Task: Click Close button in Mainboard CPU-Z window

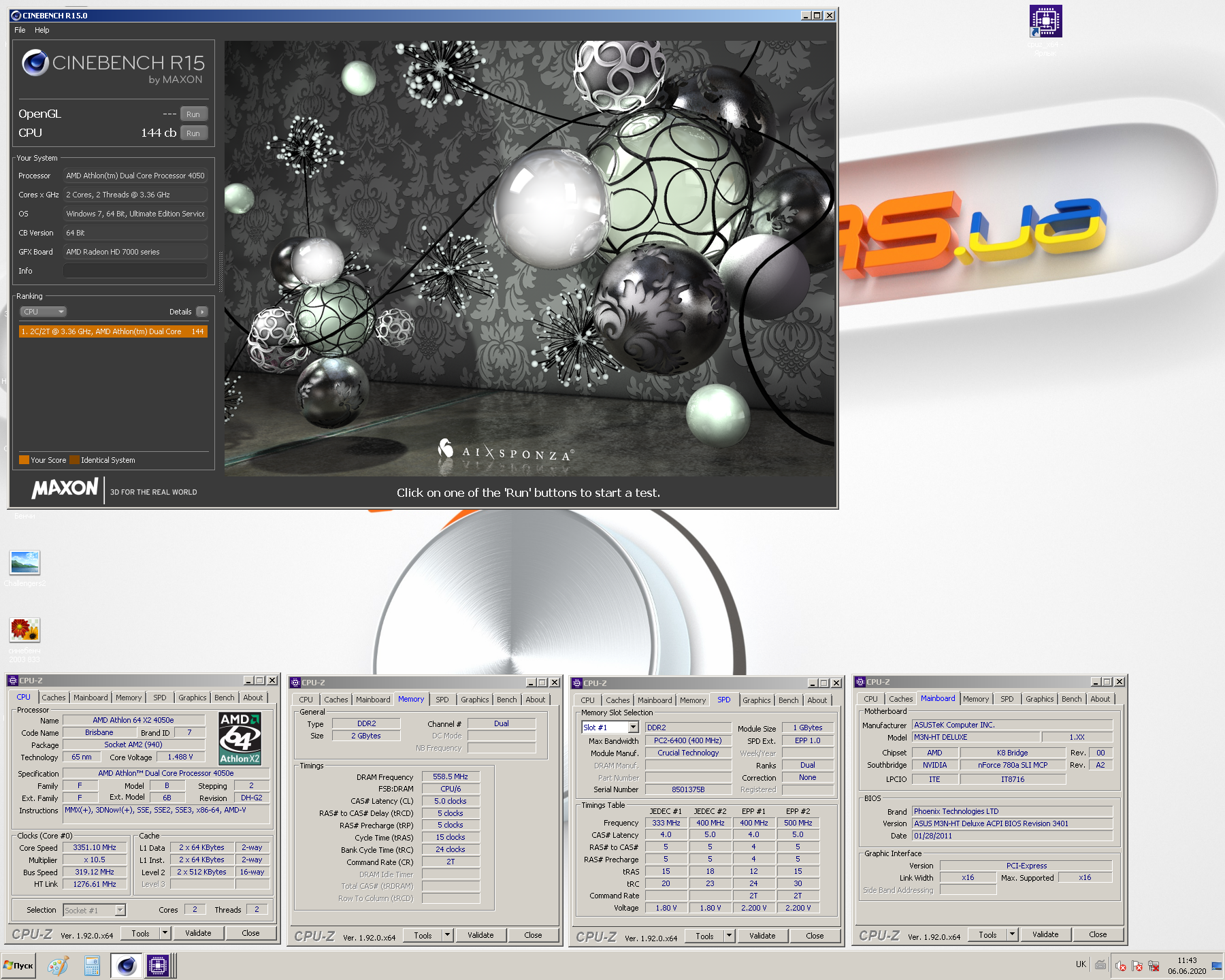Action: coord(1098,934)
